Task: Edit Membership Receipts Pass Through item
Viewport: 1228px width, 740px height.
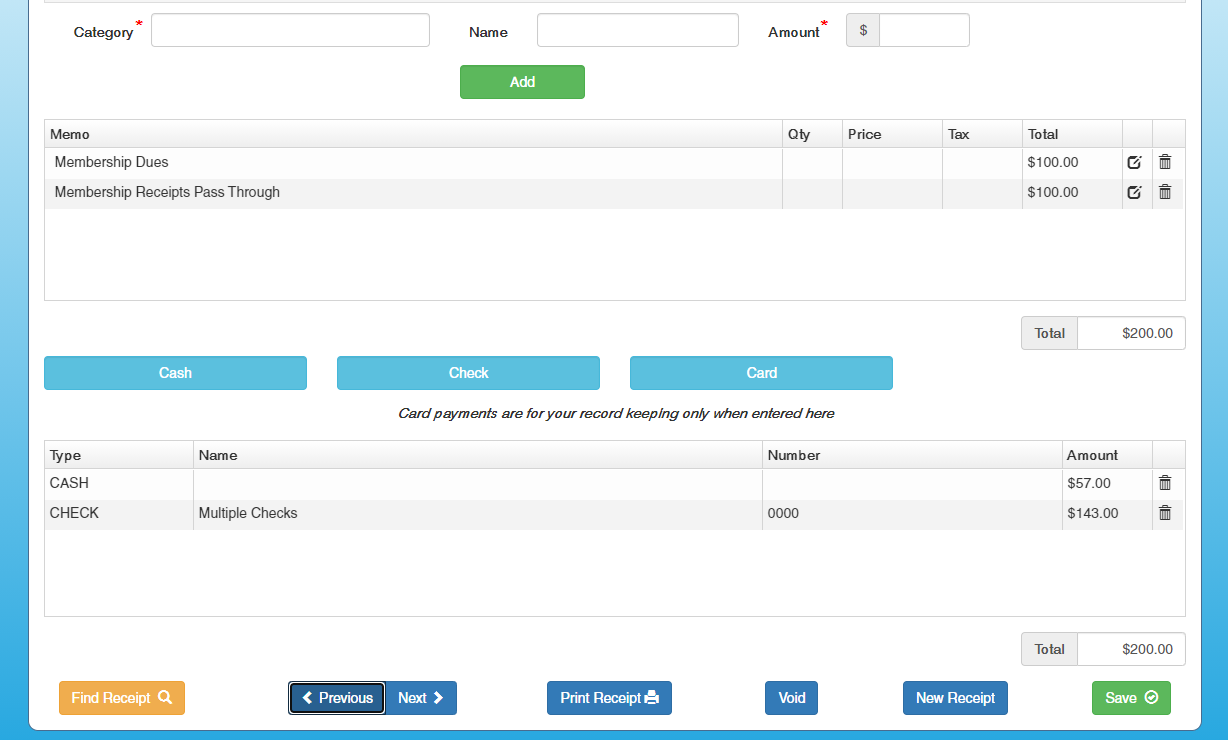Action: pyautogui.click(x=1134, y=192)
